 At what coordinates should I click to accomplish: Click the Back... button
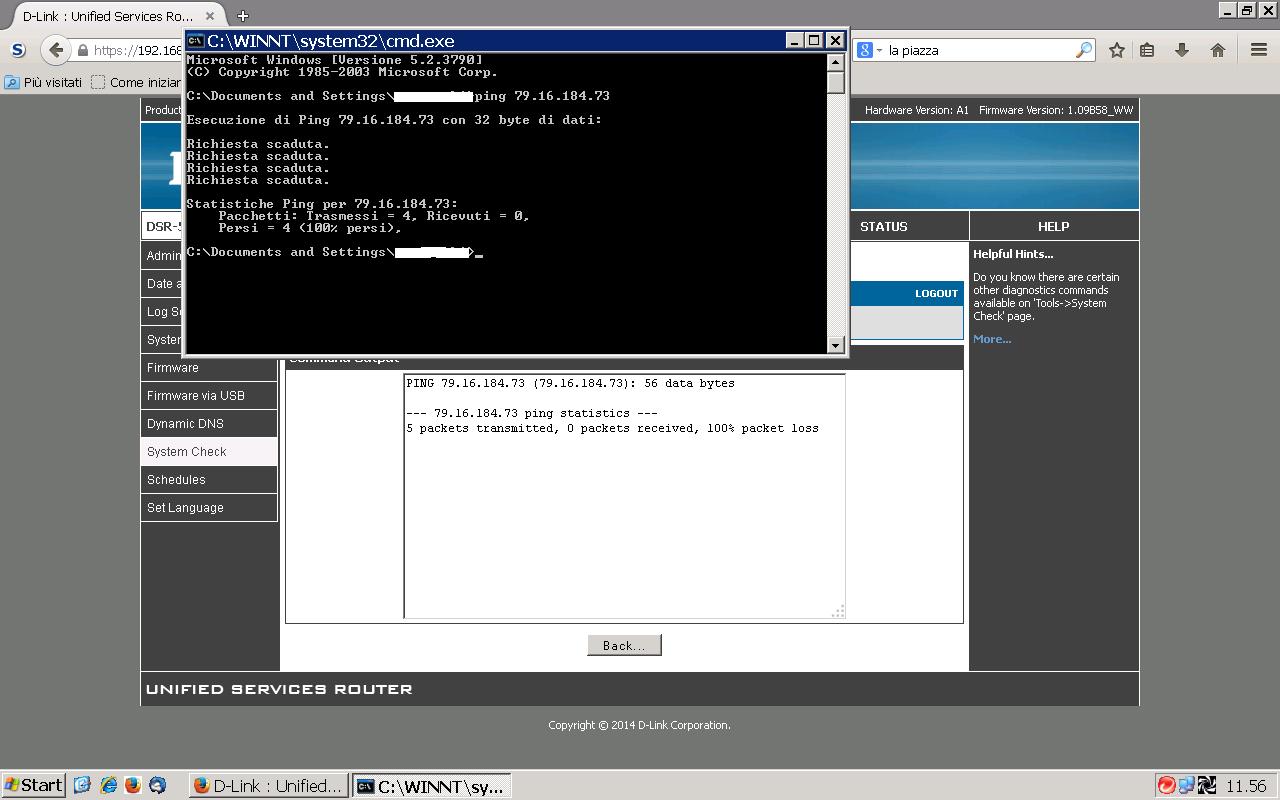coord(624,645)
